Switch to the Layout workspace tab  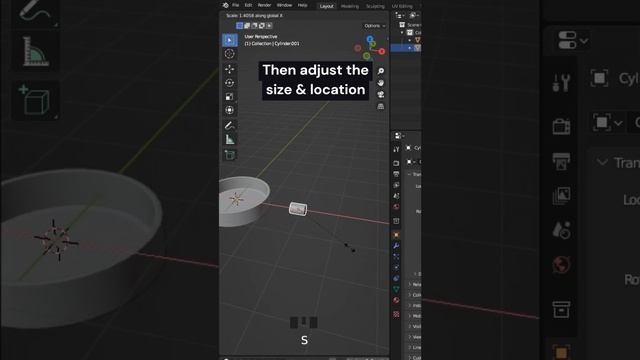click(327, 6)
